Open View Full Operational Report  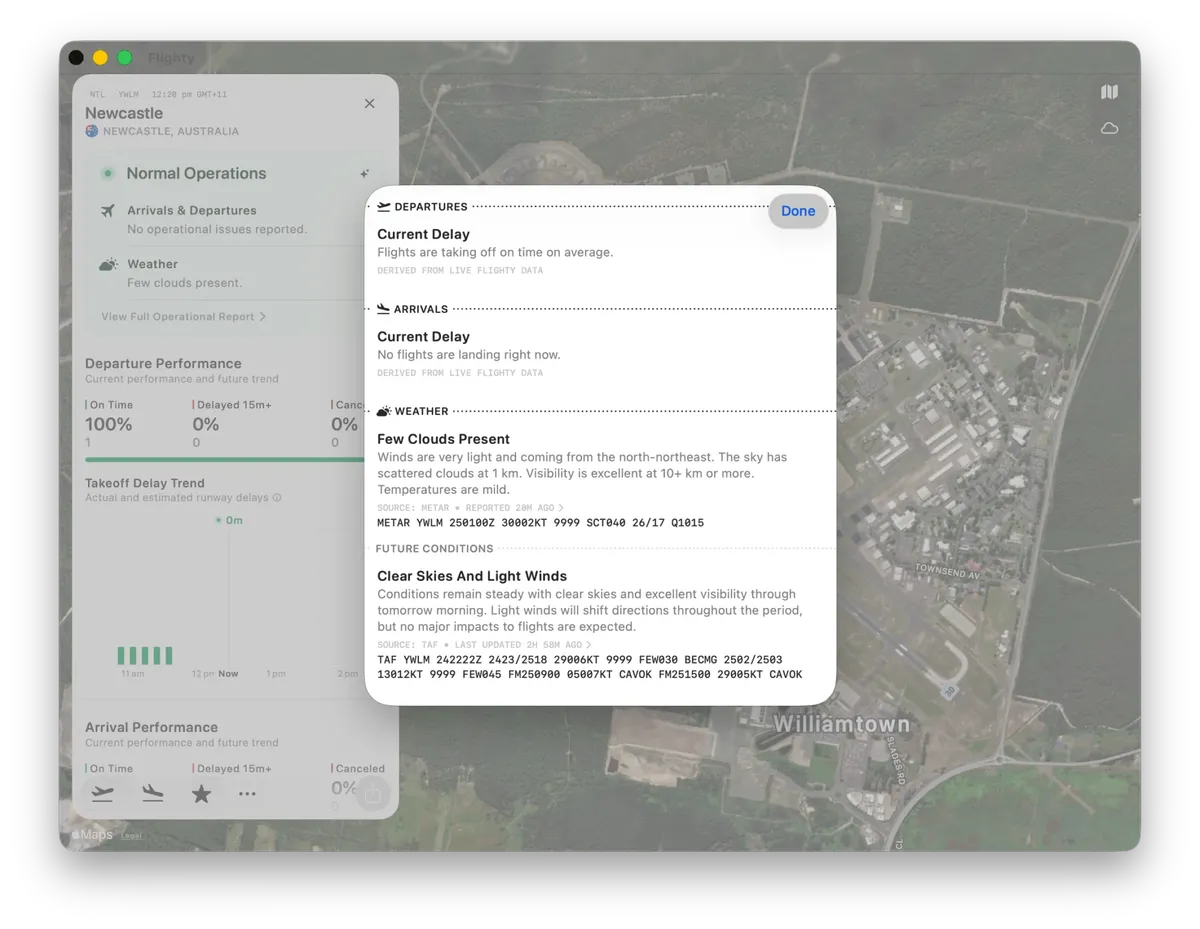pos(183,317)
